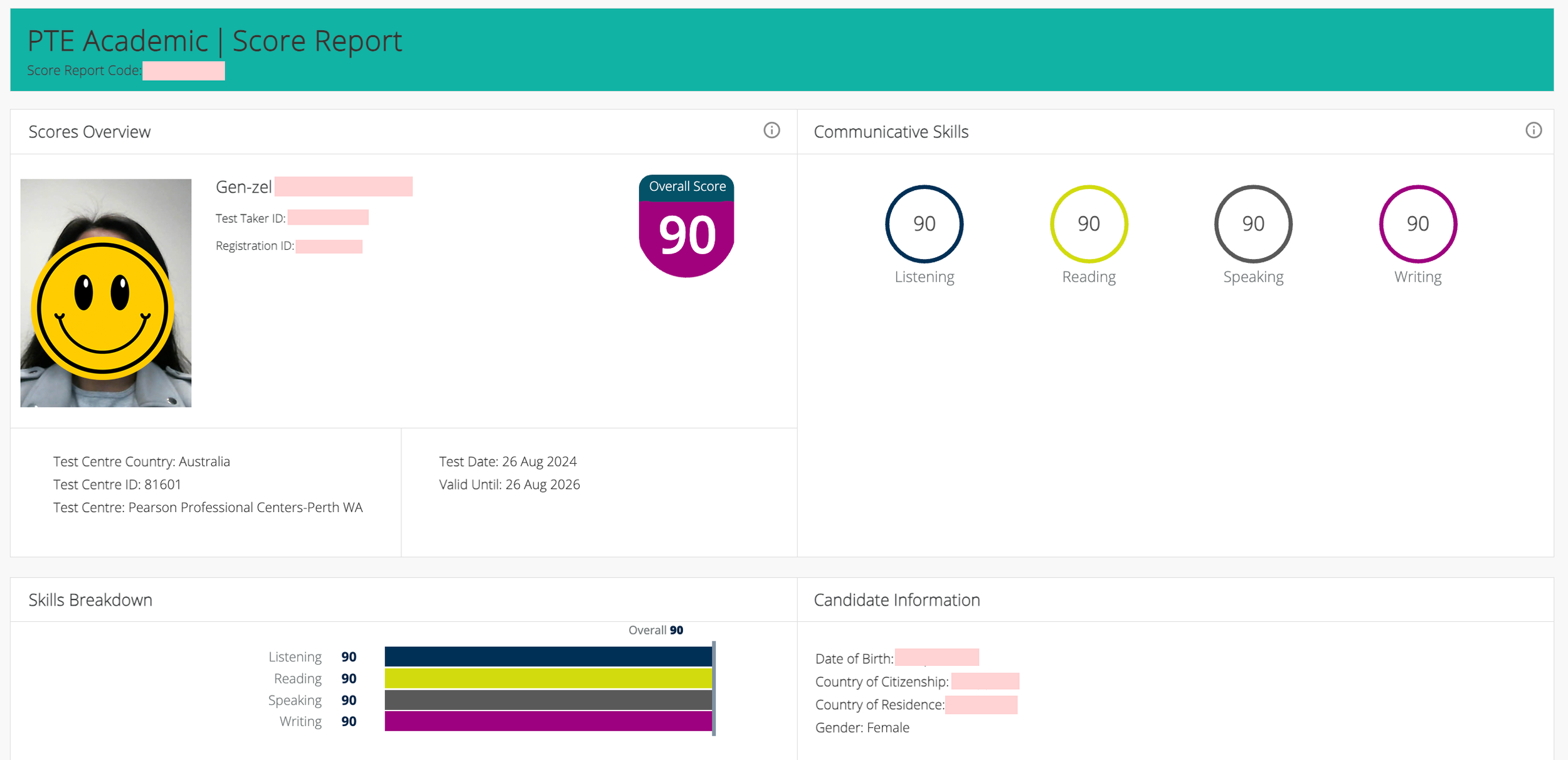This screenshot has height=760, width=1568.
Task: Click the Listening score circle
Action: 924,223
